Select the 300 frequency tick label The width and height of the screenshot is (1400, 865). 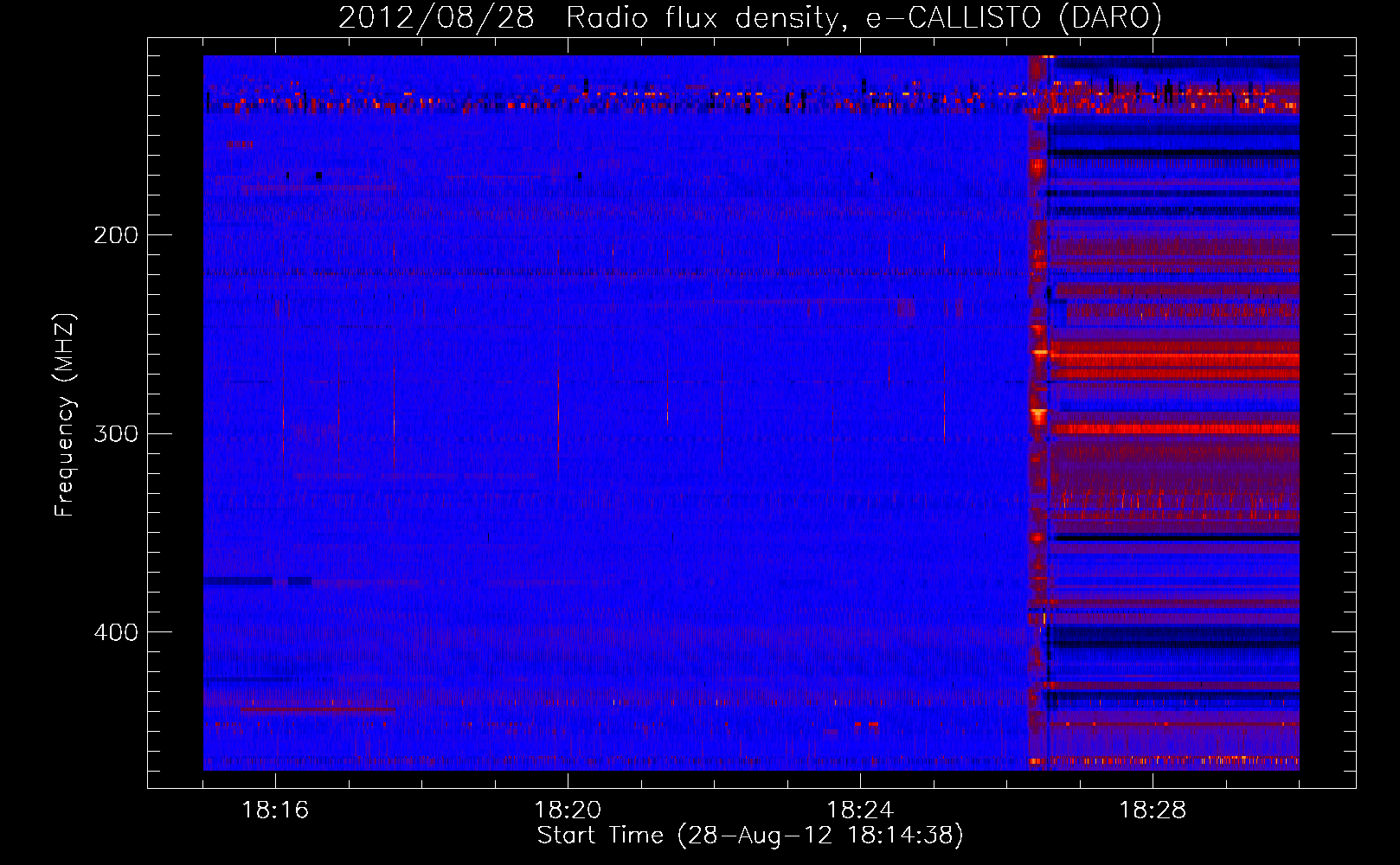[x=116, y=433]
